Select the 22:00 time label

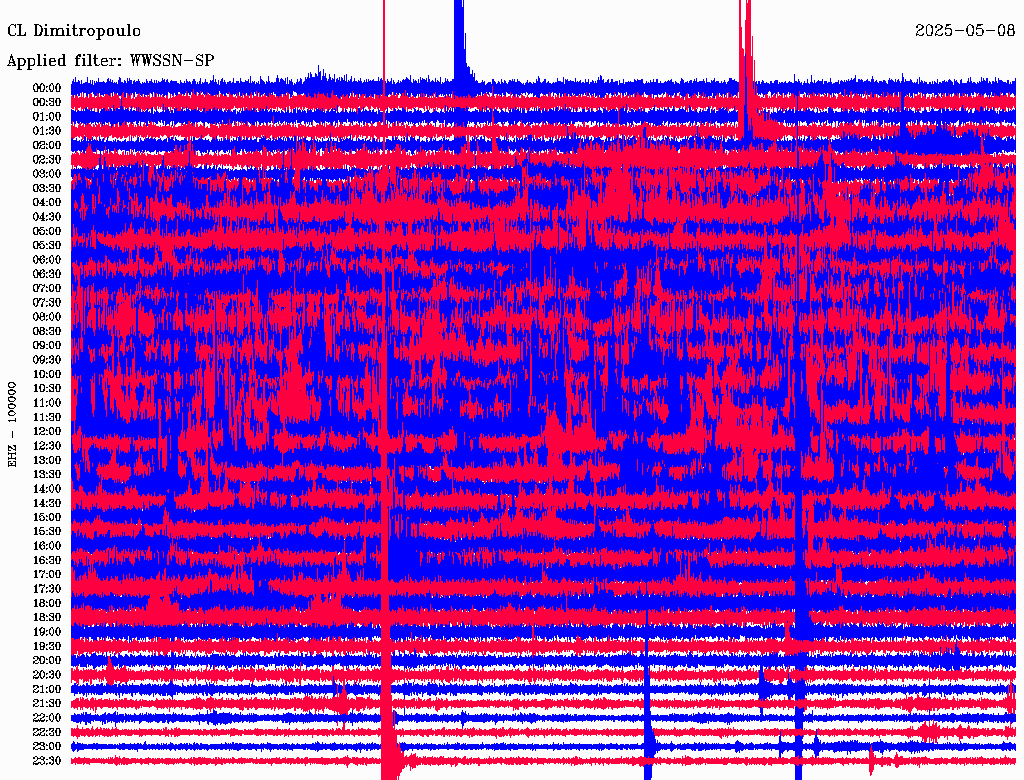tap(47, 718)
